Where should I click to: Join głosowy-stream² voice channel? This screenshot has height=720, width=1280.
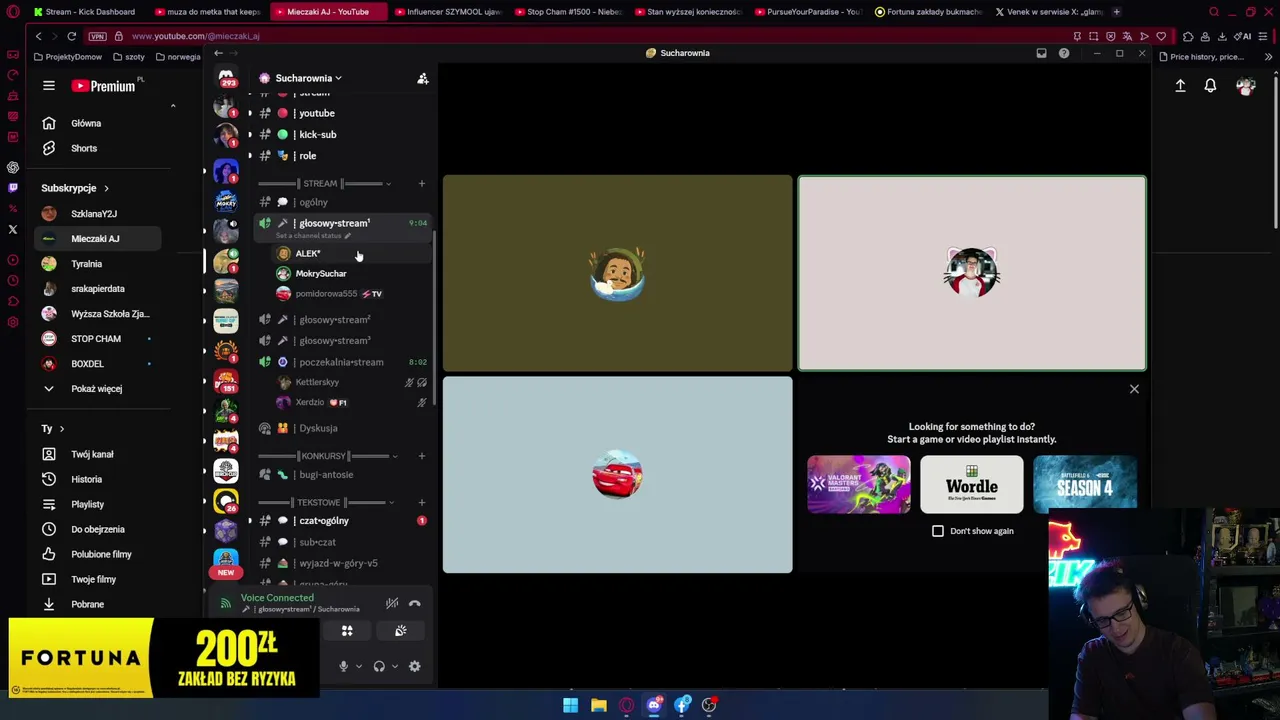click(x=340, y=320)
